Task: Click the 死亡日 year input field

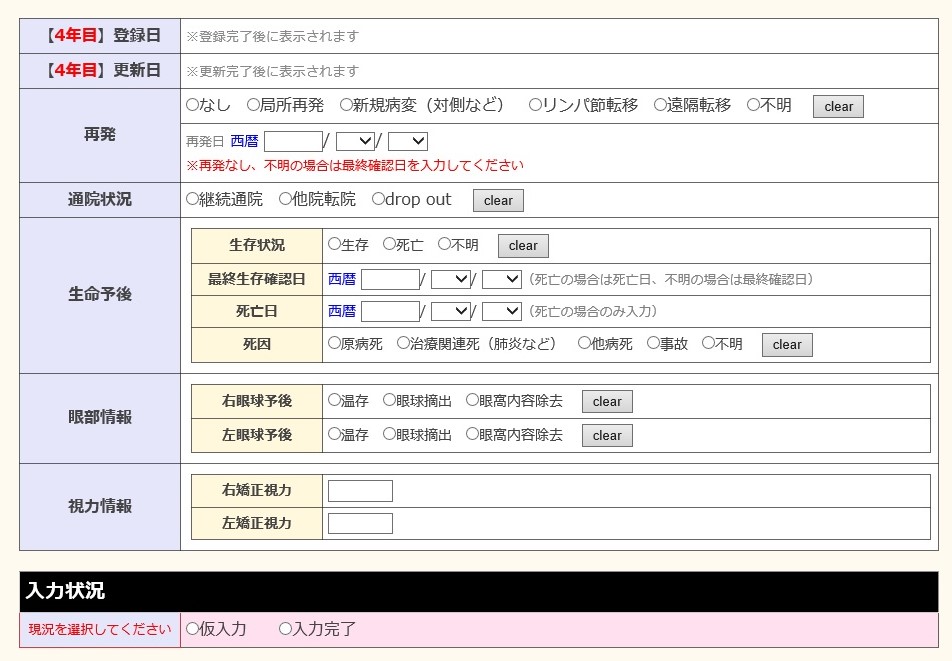Action: click(x=390, y=312)
